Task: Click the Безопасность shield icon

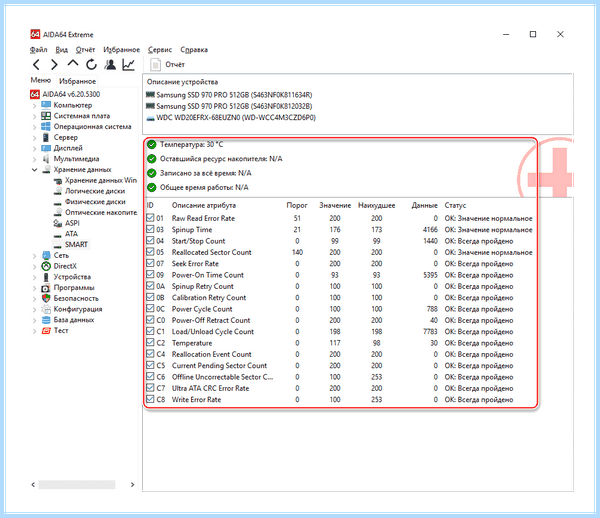Action: pos(46,298)
